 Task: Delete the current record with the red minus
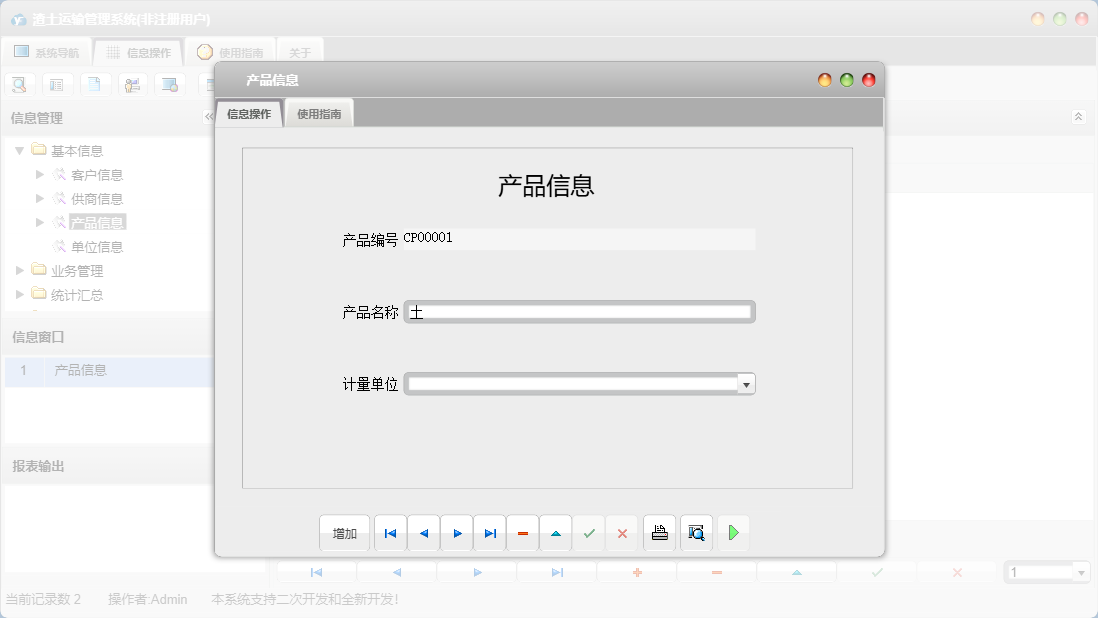[x=522, y=533]
